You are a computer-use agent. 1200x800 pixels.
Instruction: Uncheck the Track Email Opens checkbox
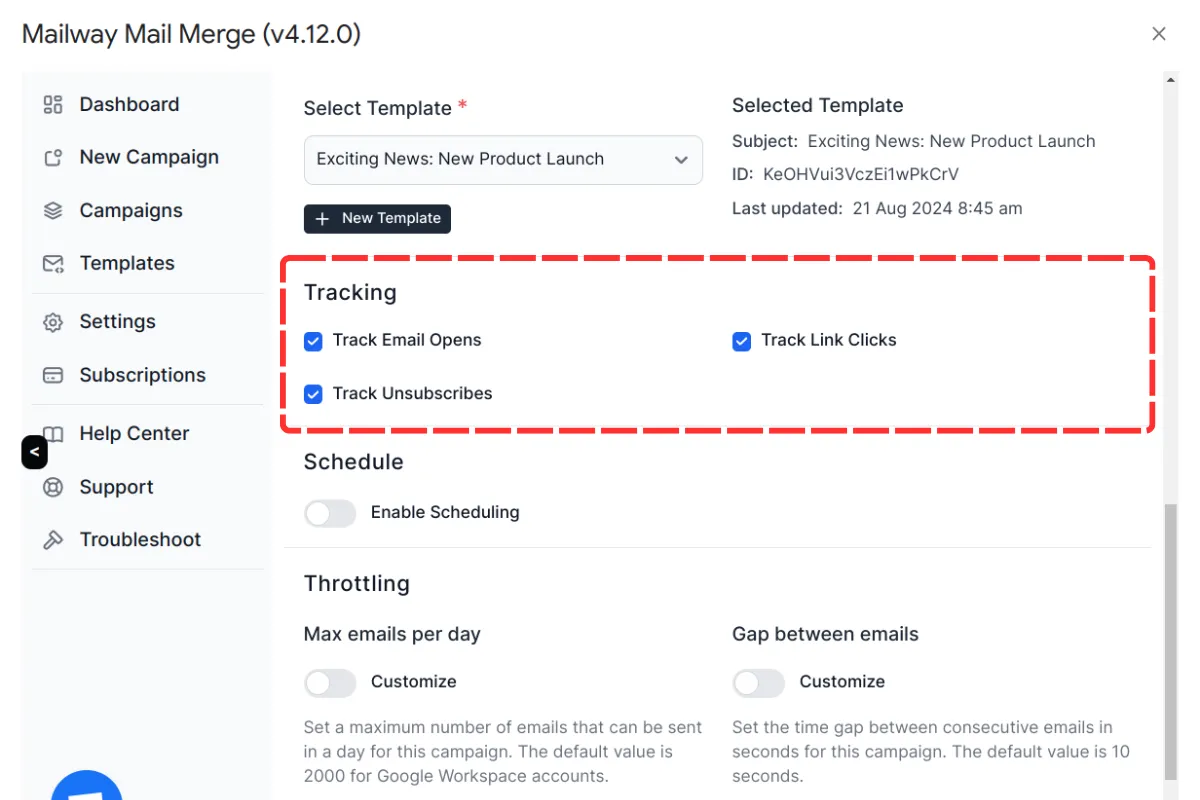[x=314, y=341]
